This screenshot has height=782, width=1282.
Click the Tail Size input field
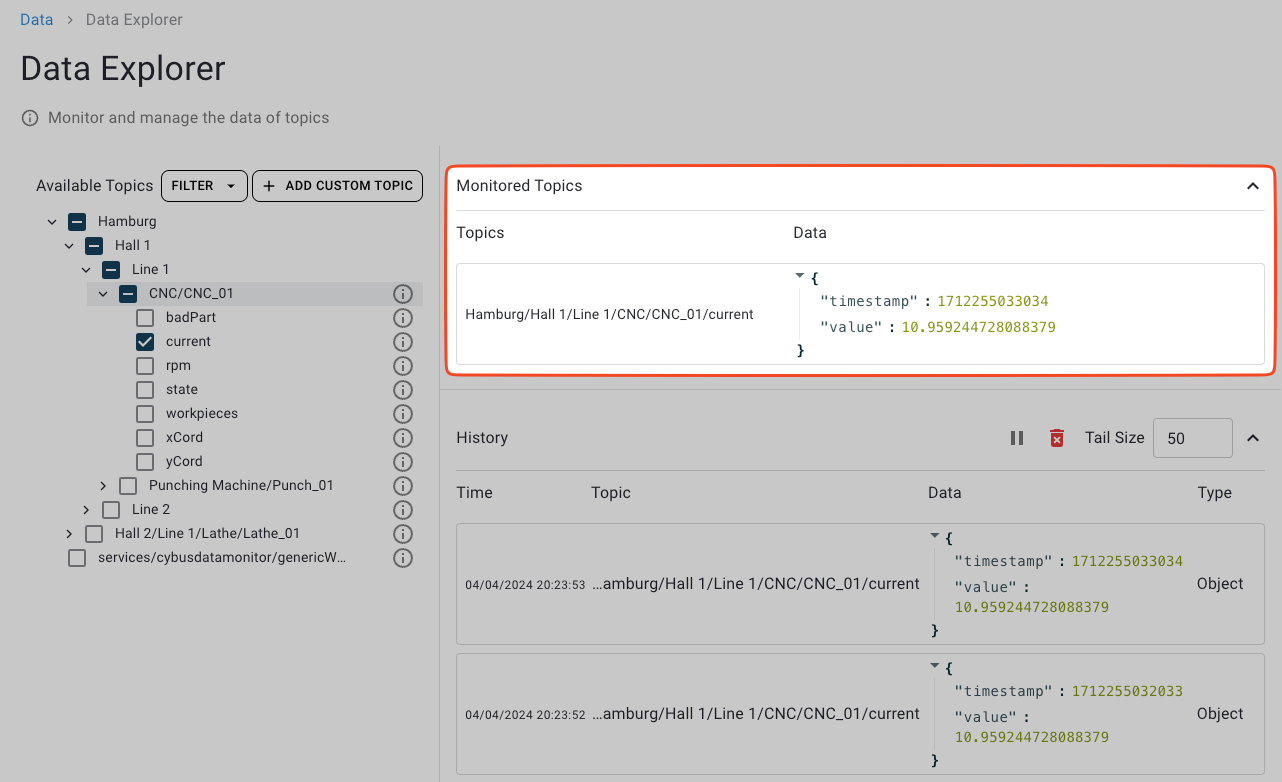tap(1191, 438)
